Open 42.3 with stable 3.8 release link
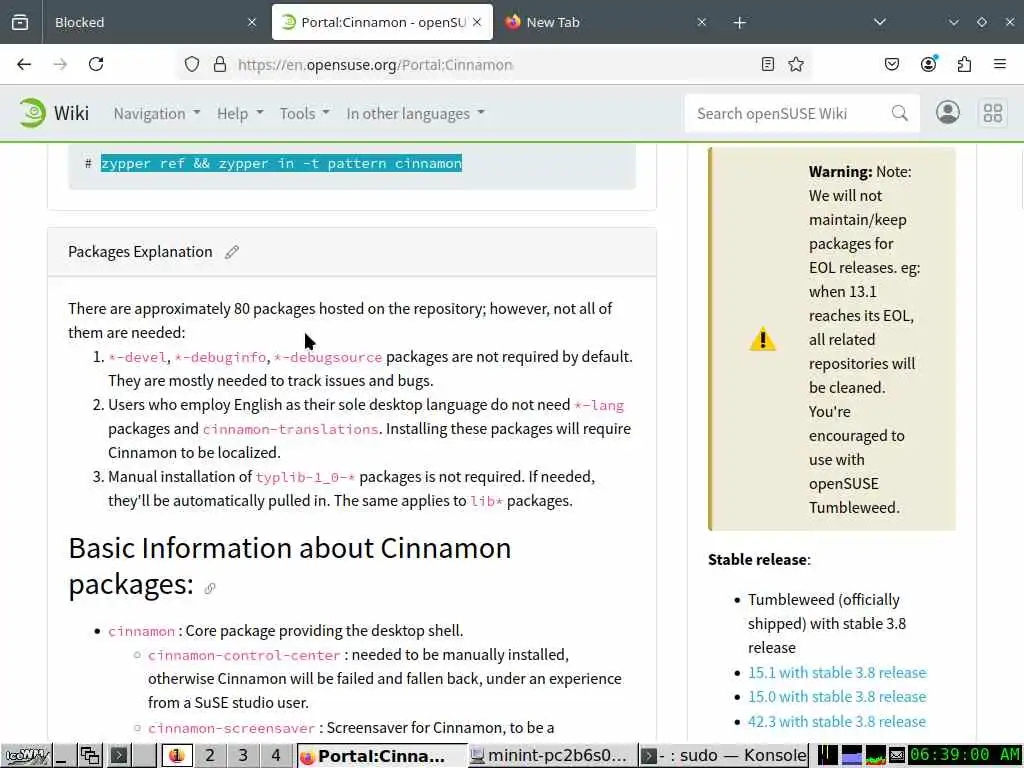Screen dimensions: 1024x768 tap(837, 722)
